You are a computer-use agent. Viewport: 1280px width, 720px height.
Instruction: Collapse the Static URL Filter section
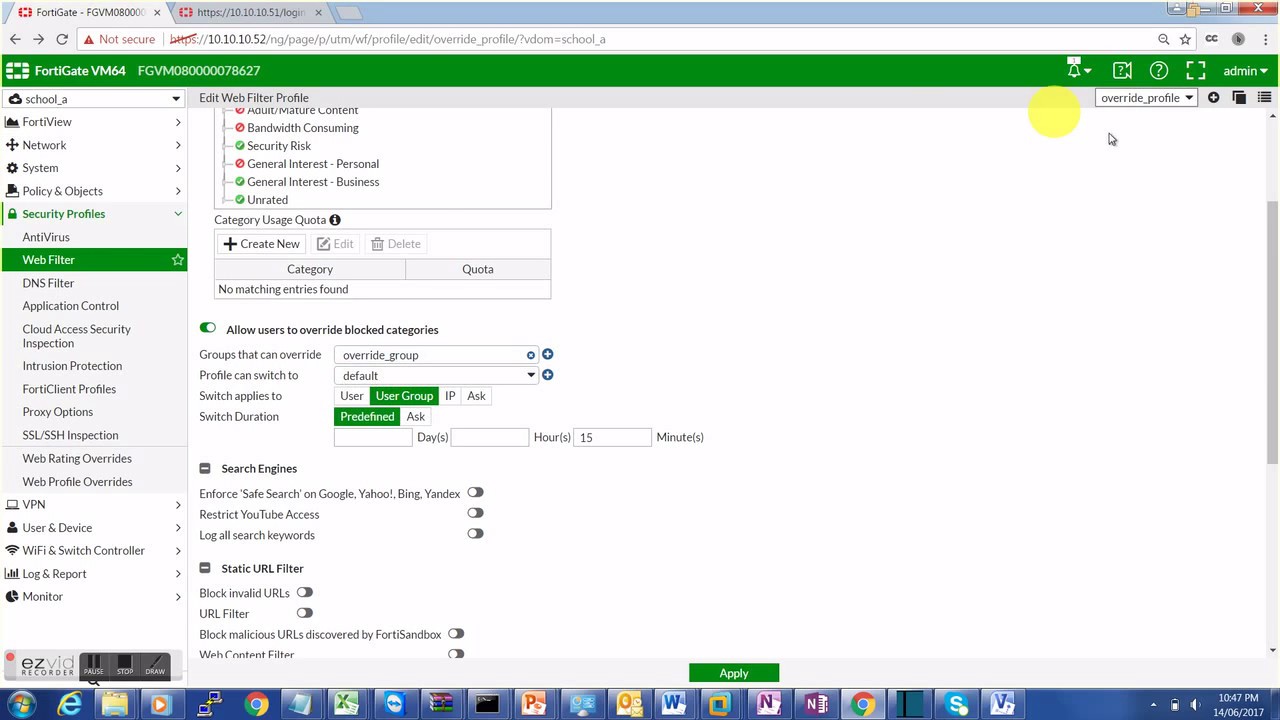pos(205,568)
